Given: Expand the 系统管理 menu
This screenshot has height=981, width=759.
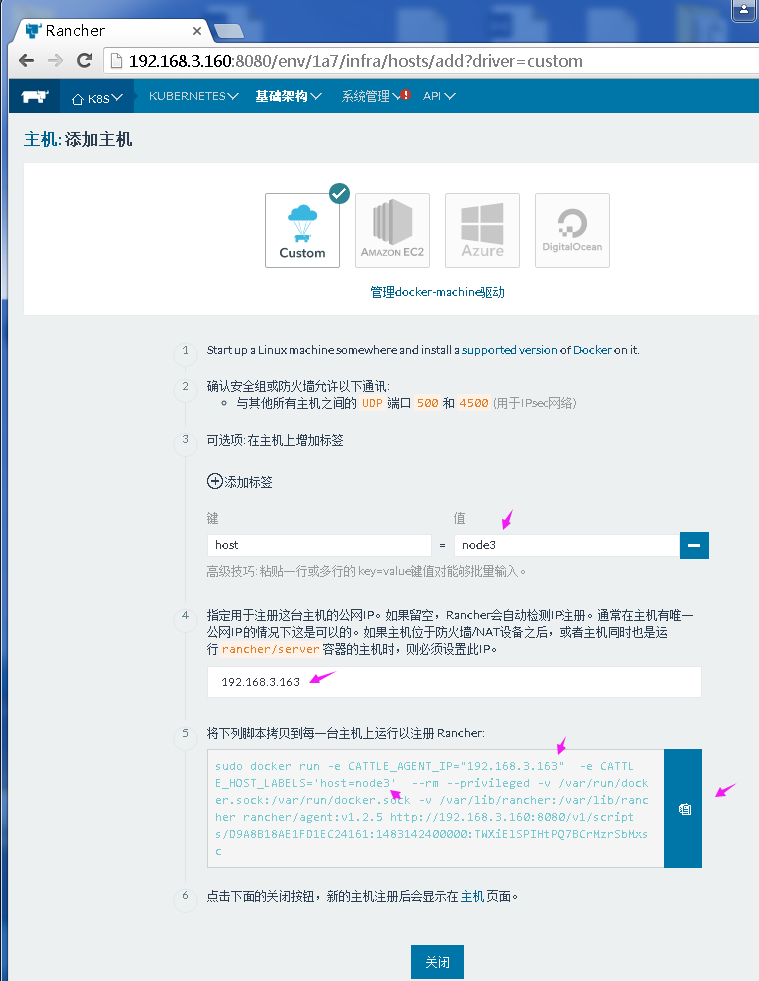Looking at the screenshot, I should click(370, 96).
